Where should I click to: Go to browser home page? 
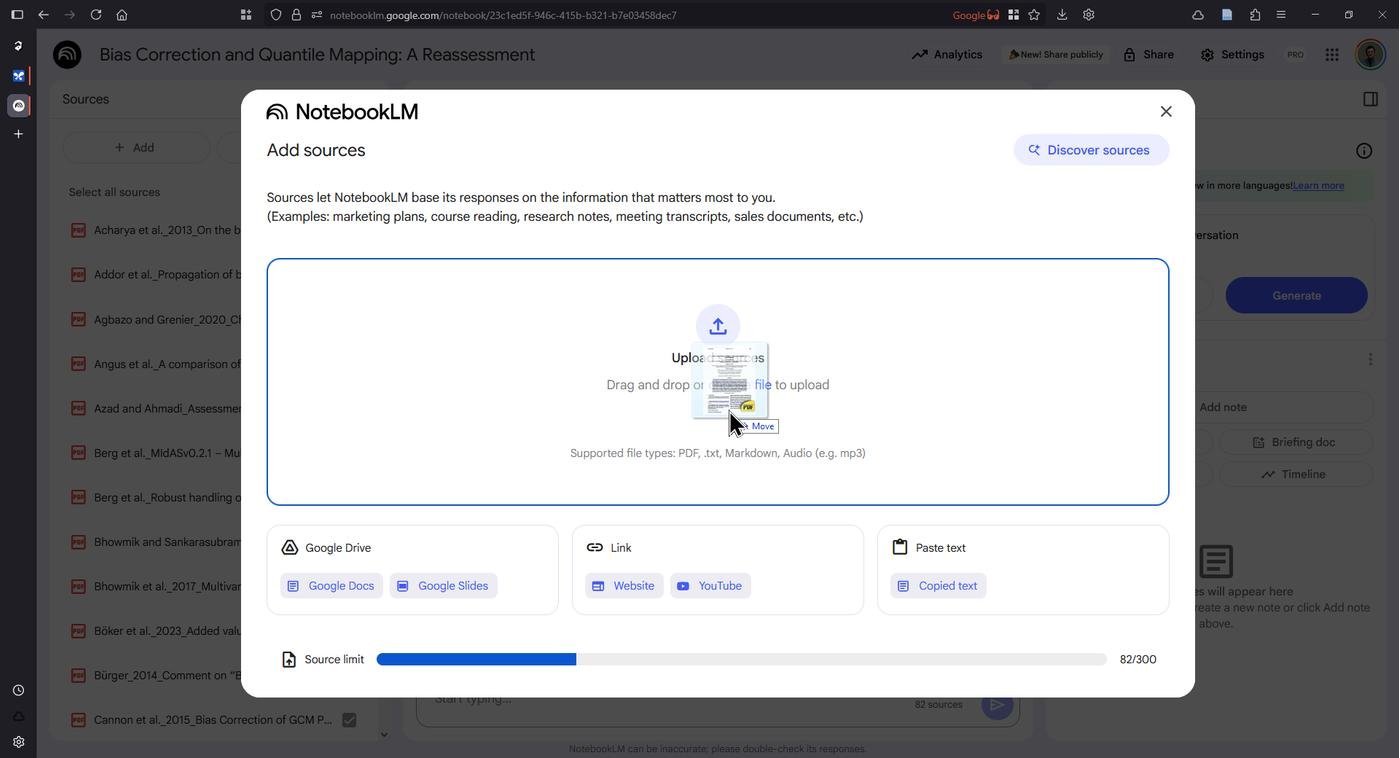point(122,15)
